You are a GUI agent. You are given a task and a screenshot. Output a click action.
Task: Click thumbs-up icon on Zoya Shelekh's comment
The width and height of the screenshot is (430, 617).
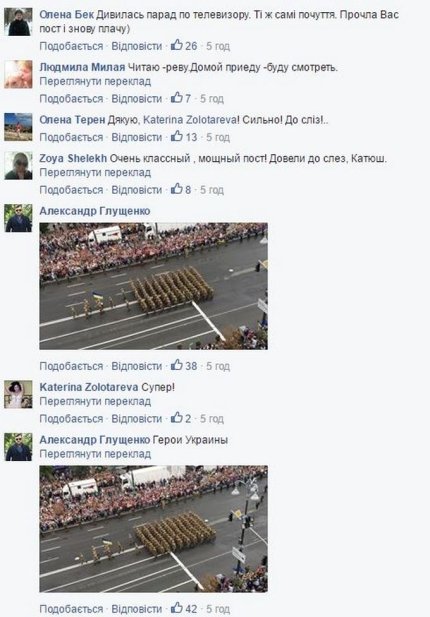pyautogui.click(x=177, y=189)
